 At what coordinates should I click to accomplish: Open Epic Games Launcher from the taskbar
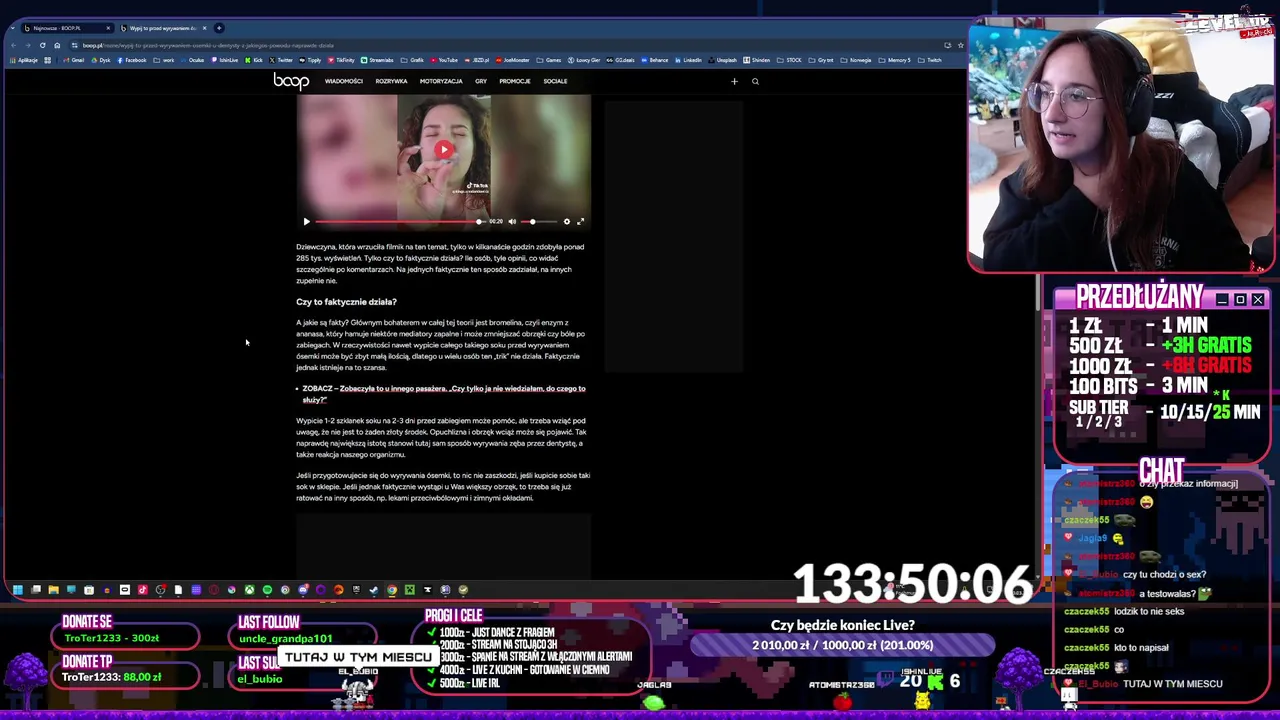pos(356,590)
